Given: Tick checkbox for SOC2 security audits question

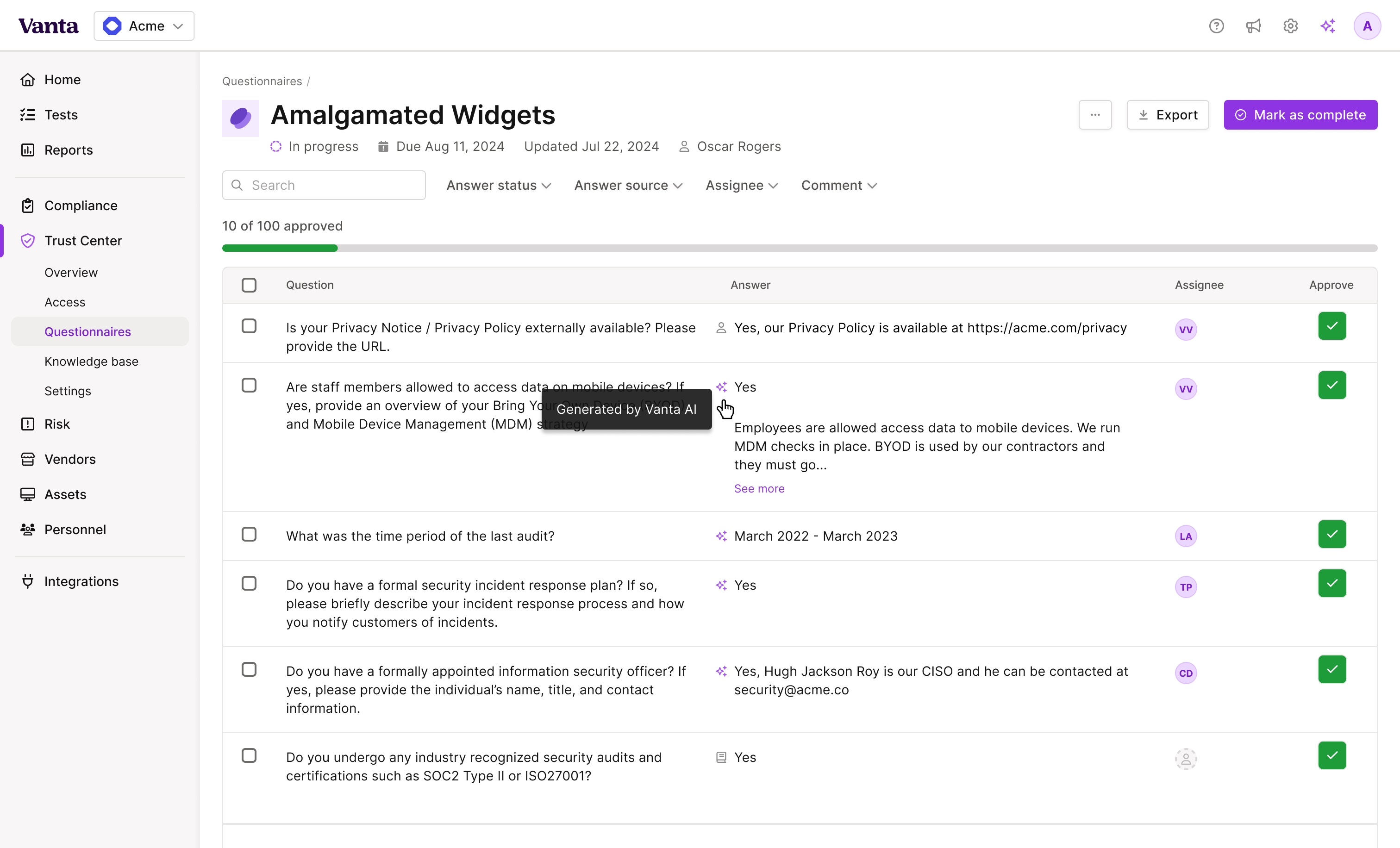Looking at the screenshot, I should [249, 755].
